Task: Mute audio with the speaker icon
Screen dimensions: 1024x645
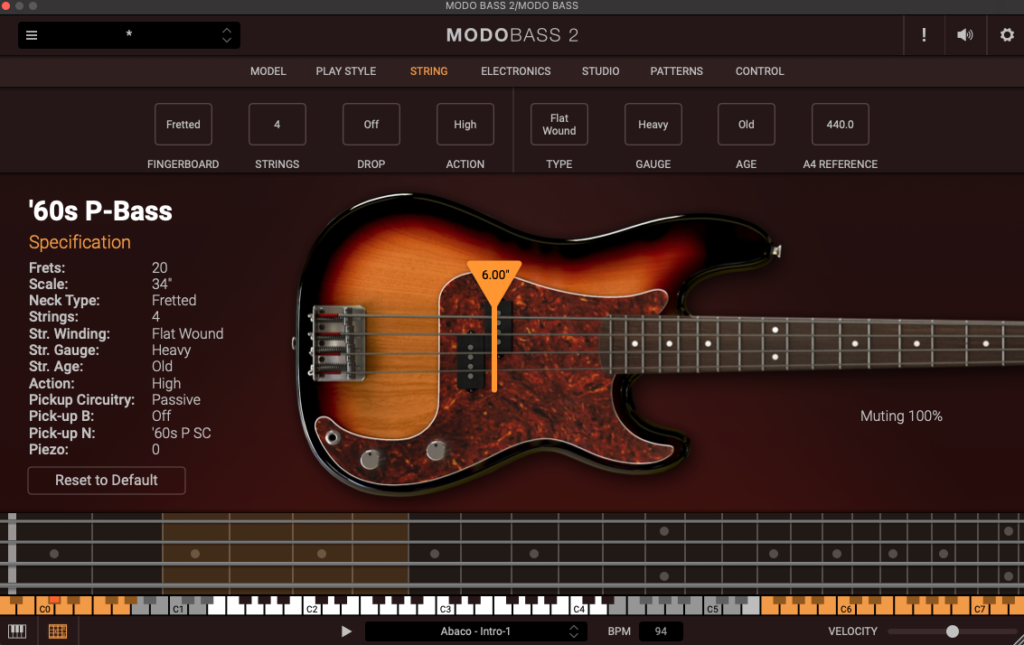Action: (964, 35)
